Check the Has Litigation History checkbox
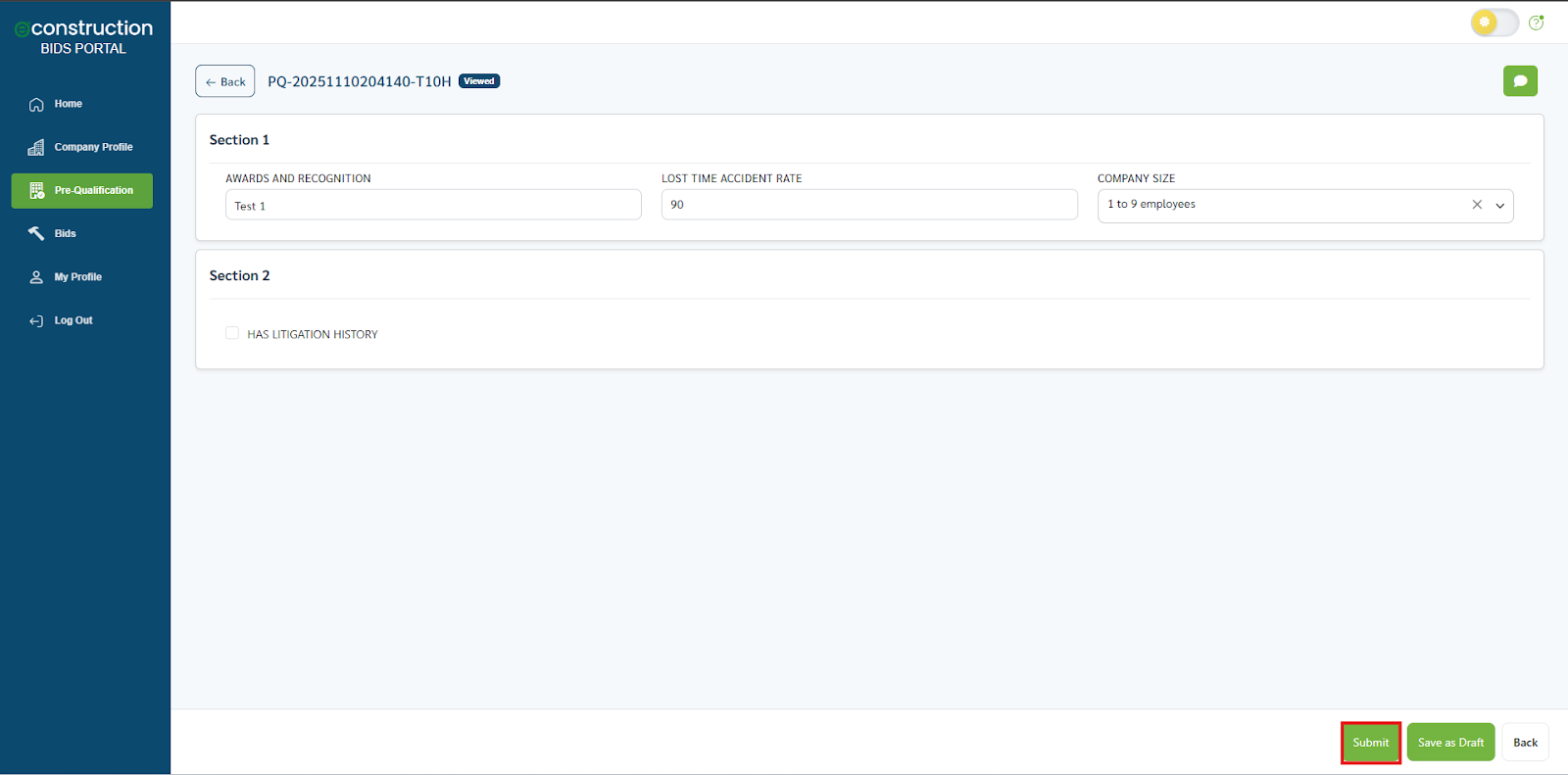Image resolution: width=1568 pixels, height=775 pixels. (x=232, y=333)
